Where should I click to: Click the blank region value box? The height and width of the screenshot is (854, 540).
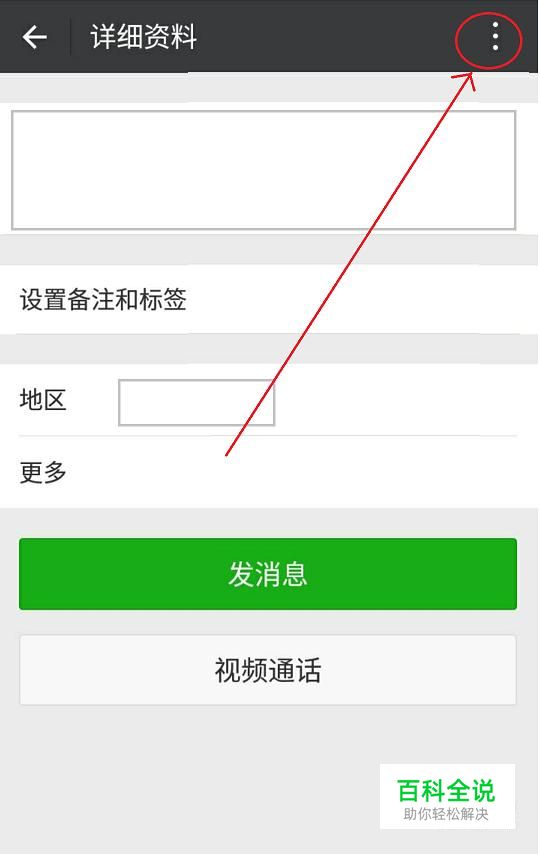point(197,402)
